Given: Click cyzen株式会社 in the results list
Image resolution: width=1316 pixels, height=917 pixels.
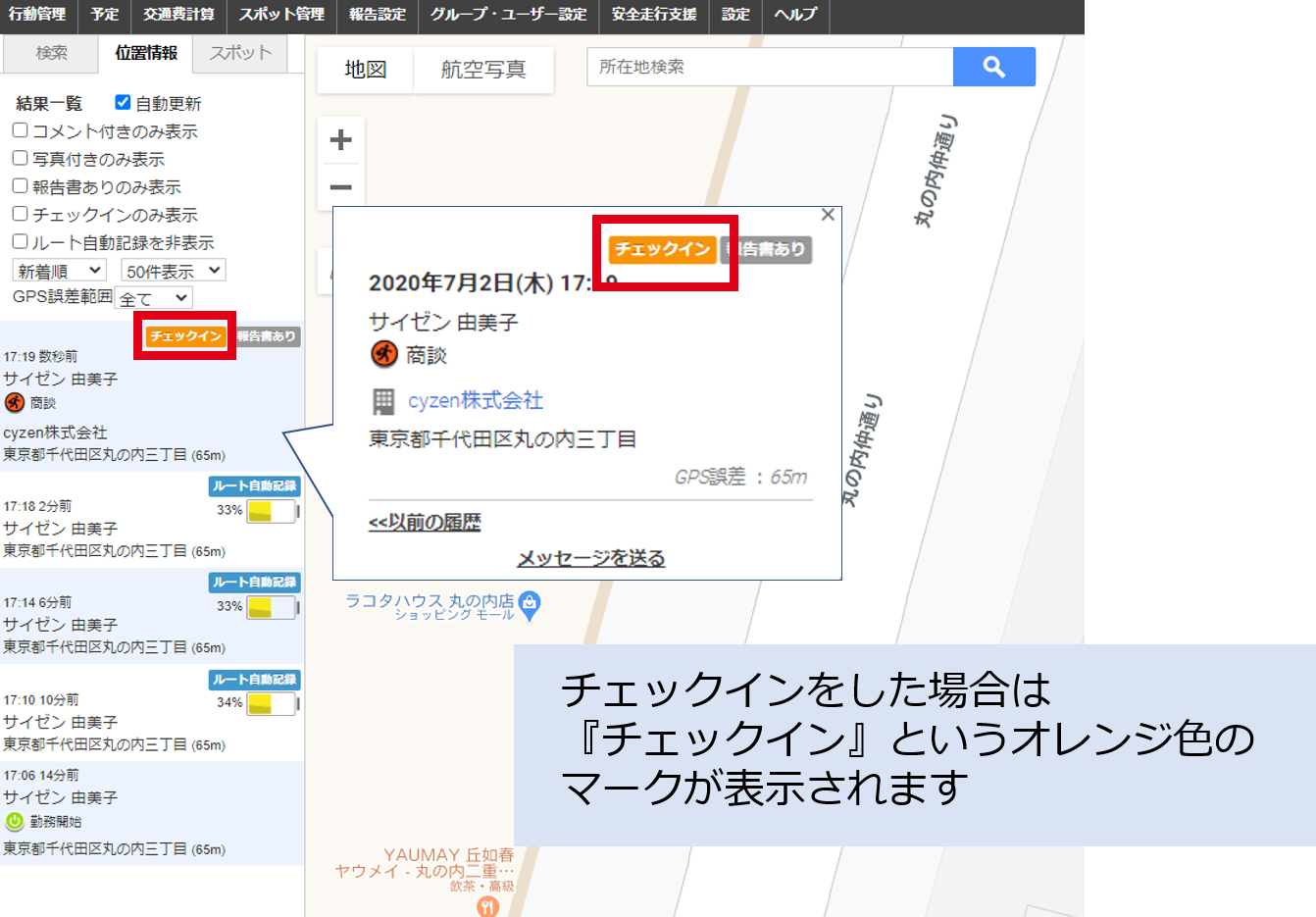Looking at the screenshot, I should click(56, 433).
